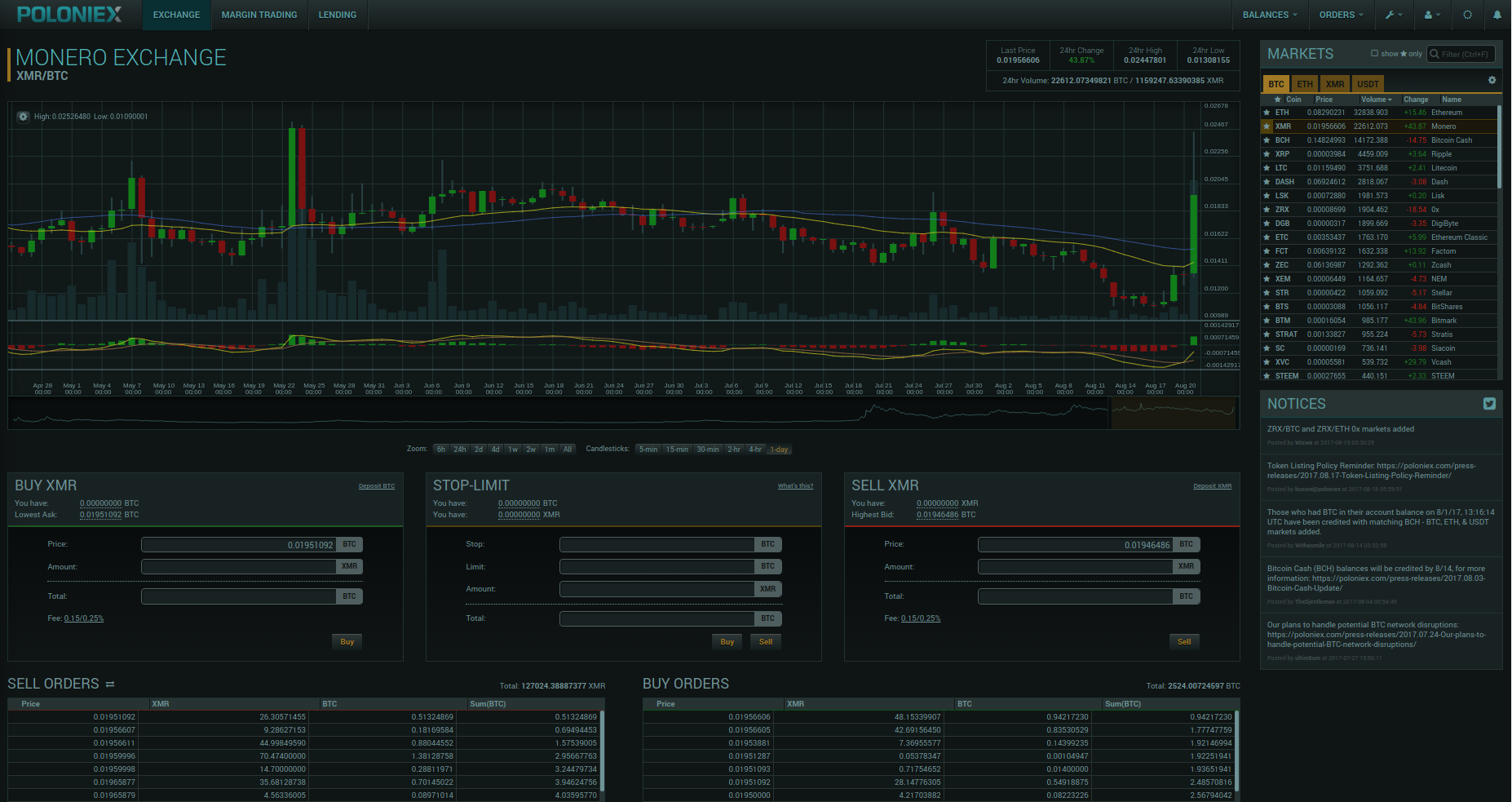Open the Margin Trading tab
This screenshot has width=1512, height=802.
click(x=259, y=15)
